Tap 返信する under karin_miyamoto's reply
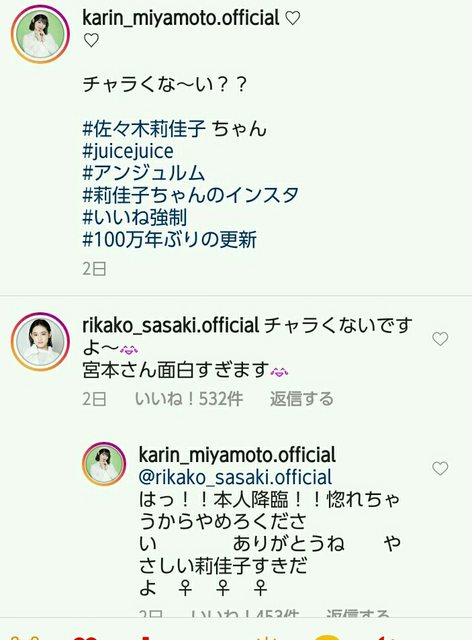This screenshot has height=640, width=472. [357, 612]
